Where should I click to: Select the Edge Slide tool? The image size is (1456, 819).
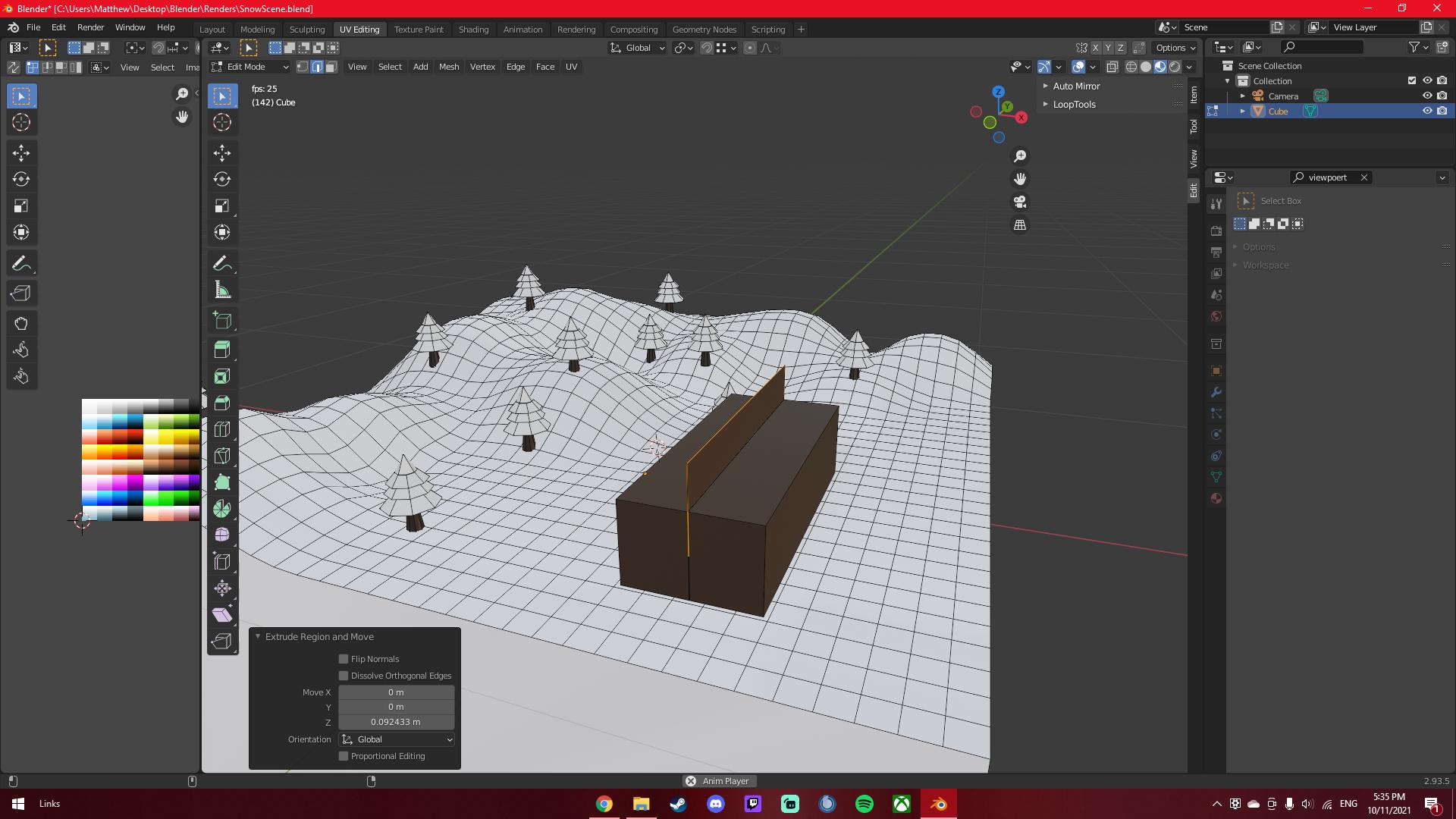pyautogui.click(x=222, y=562)
